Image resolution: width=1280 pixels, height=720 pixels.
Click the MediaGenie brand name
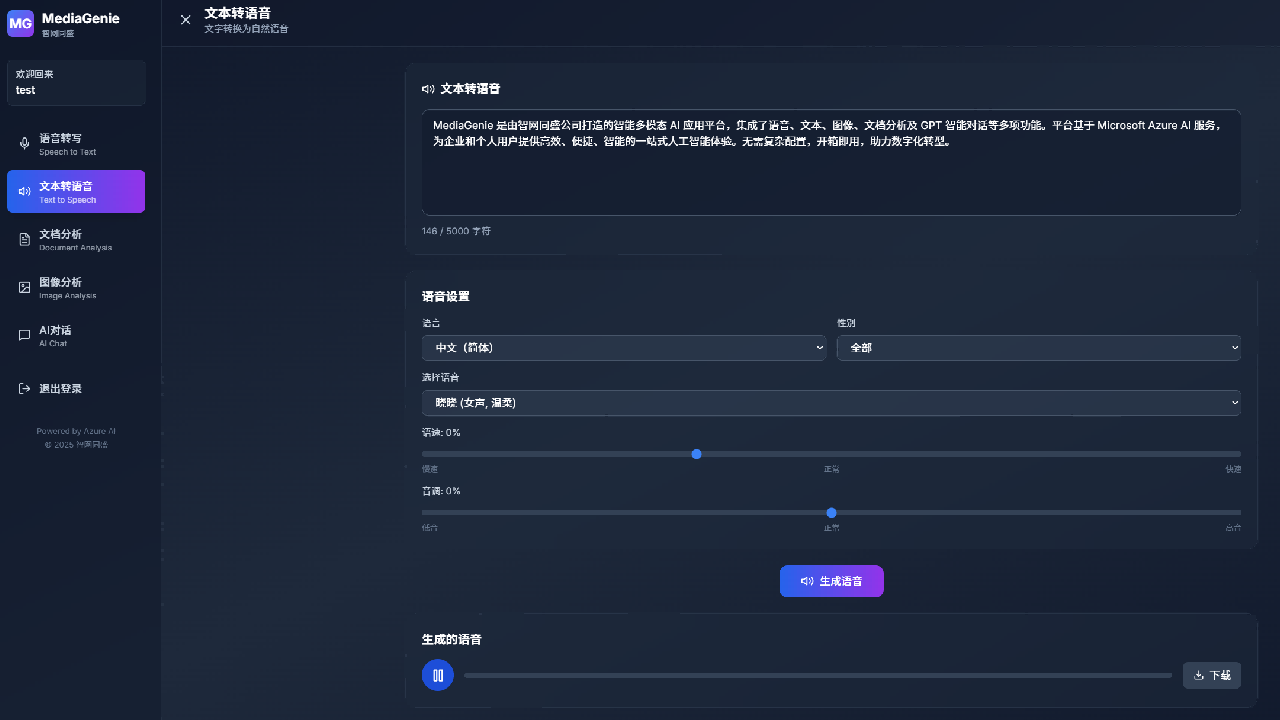tap(80, 18)
